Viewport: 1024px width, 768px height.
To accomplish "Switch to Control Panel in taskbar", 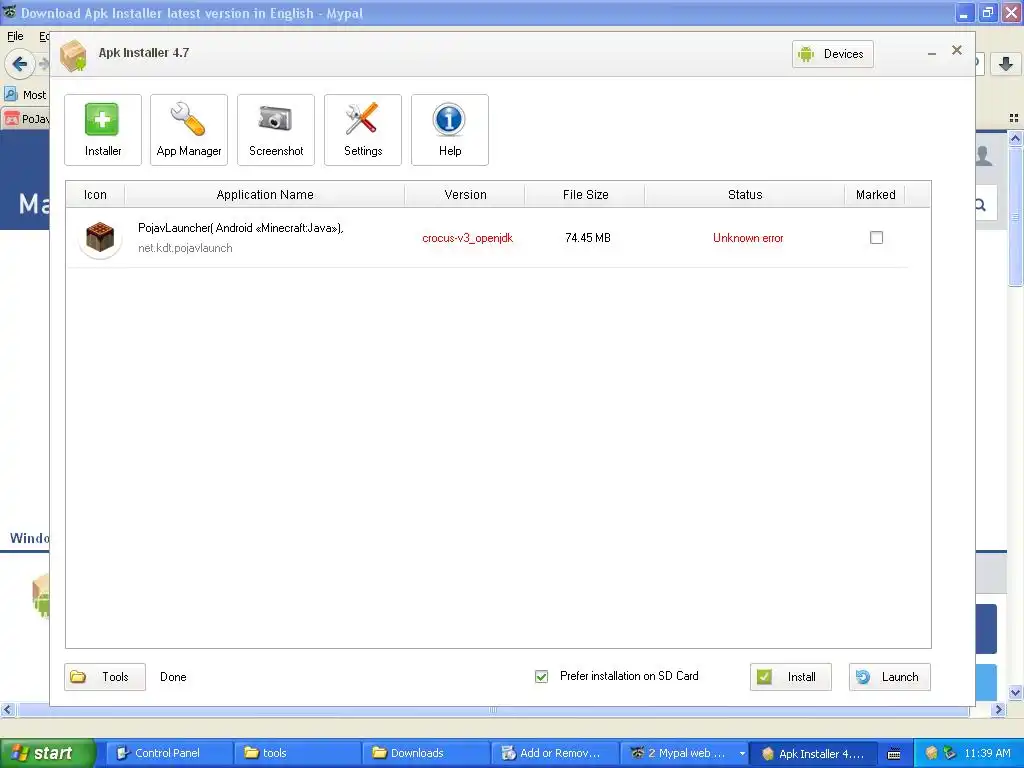I will [168, 753].
